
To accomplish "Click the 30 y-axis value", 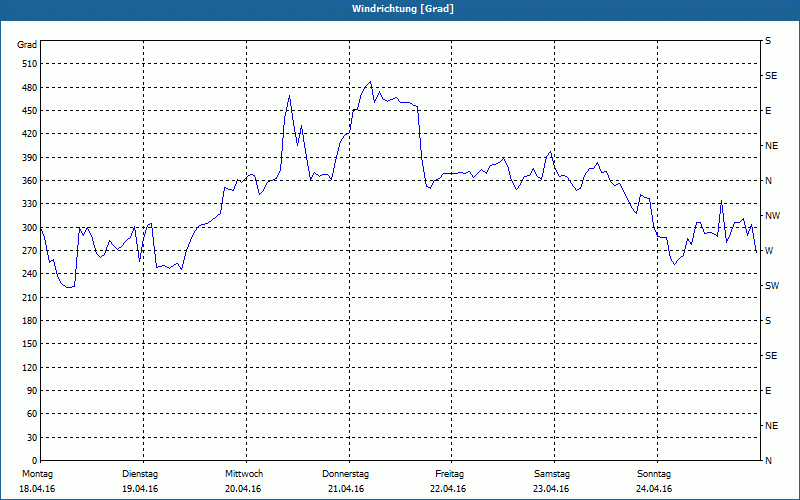I will 32,438.
